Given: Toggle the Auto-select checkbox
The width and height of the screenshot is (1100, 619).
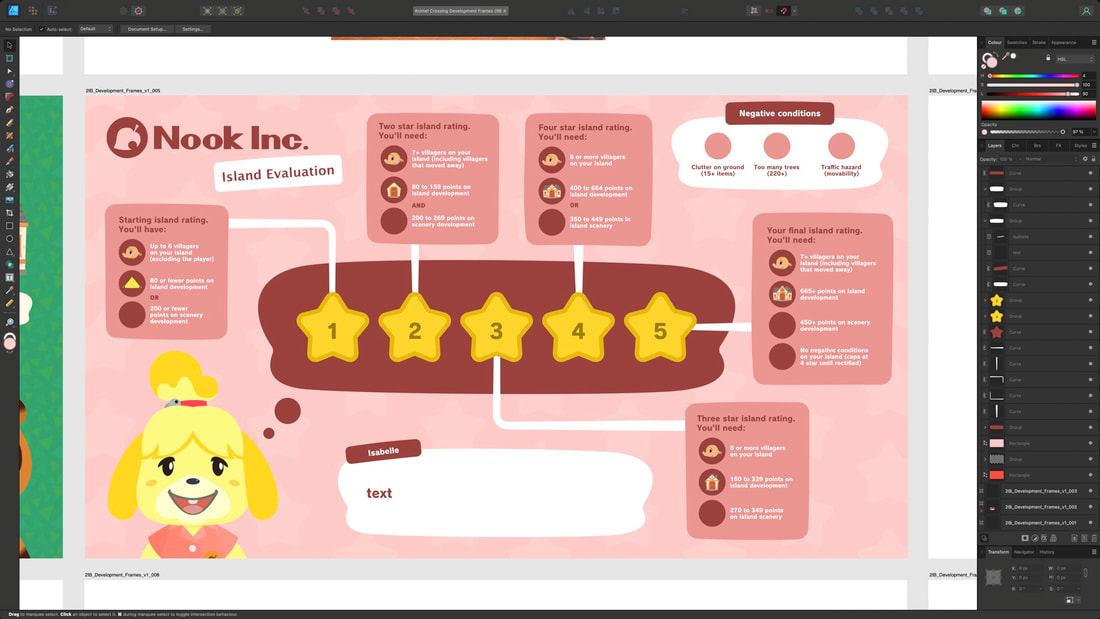Looking at the screenshot, I should coord(41,29).
